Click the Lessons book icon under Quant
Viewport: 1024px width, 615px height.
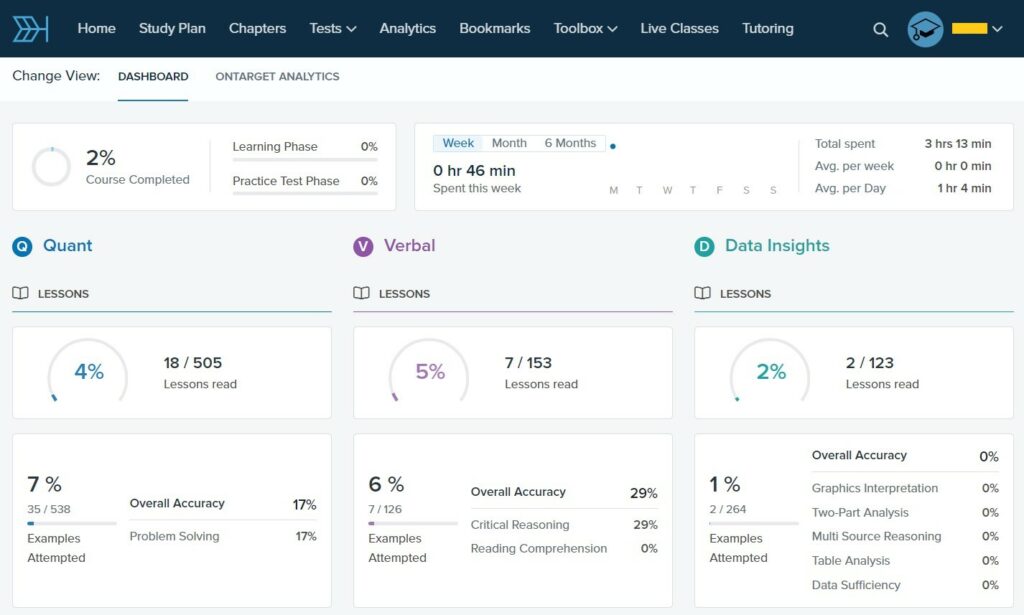click(x=21, y=292)
